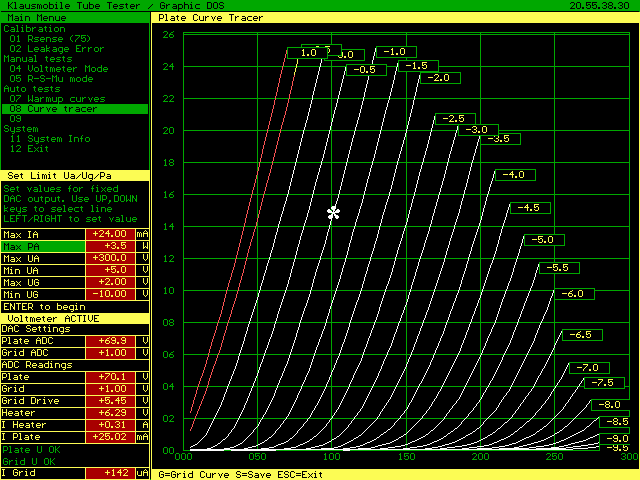The height and width of the screenshot is (480, 640).
Task: Click the Max IA value +24.00
Action: [x=110, y=234]
